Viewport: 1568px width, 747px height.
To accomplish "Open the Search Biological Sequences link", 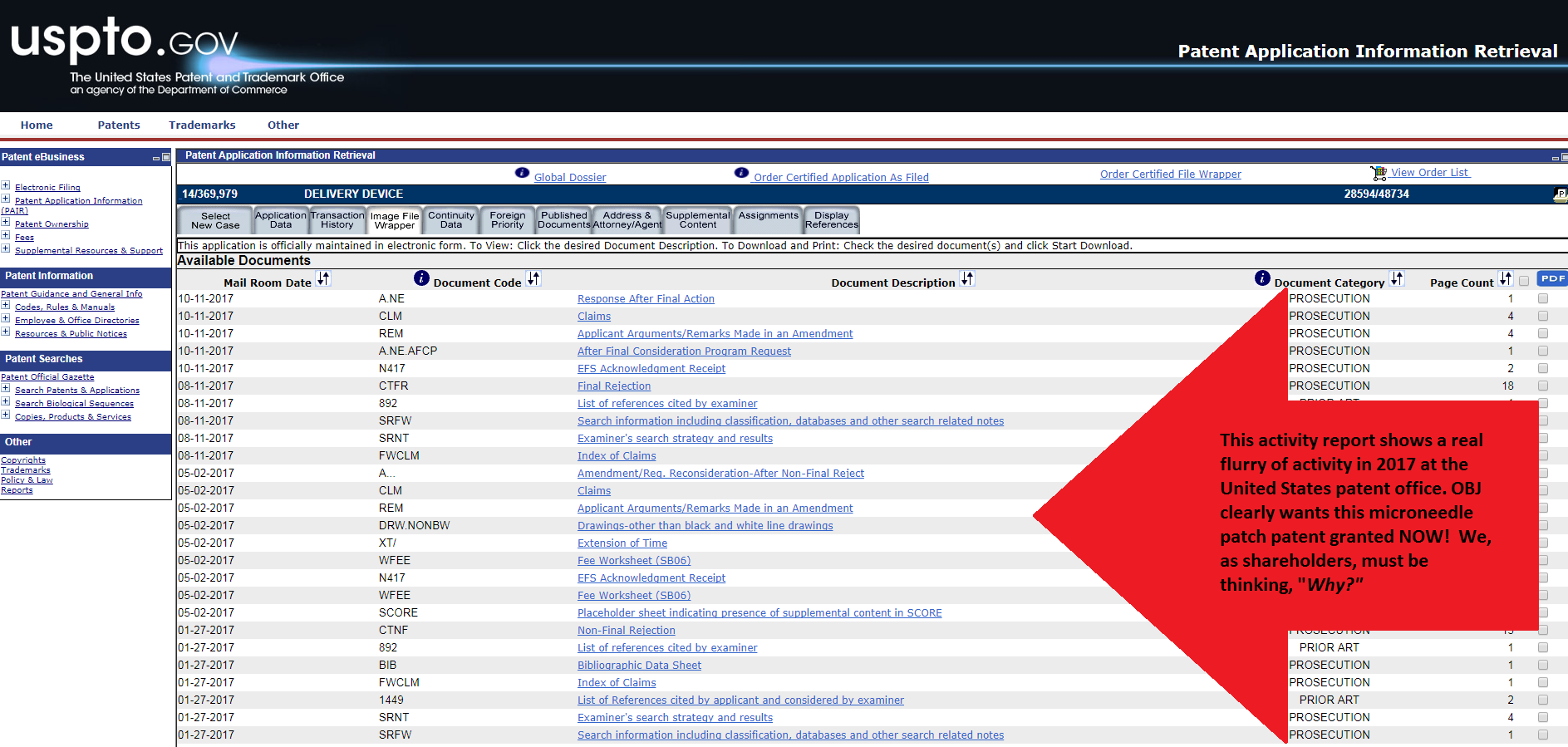I will coord(74,404).
